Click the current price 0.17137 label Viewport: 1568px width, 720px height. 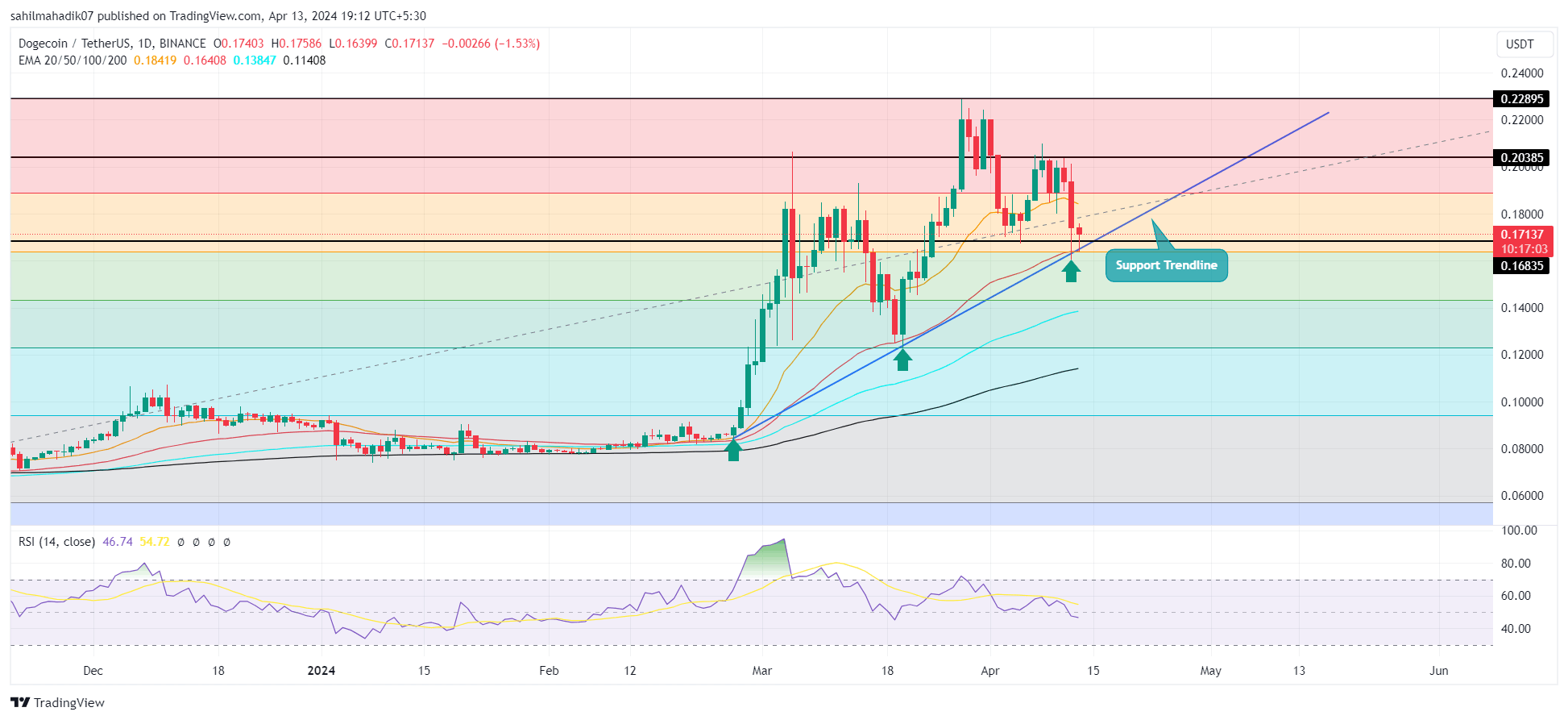[x=1522, y=235]
